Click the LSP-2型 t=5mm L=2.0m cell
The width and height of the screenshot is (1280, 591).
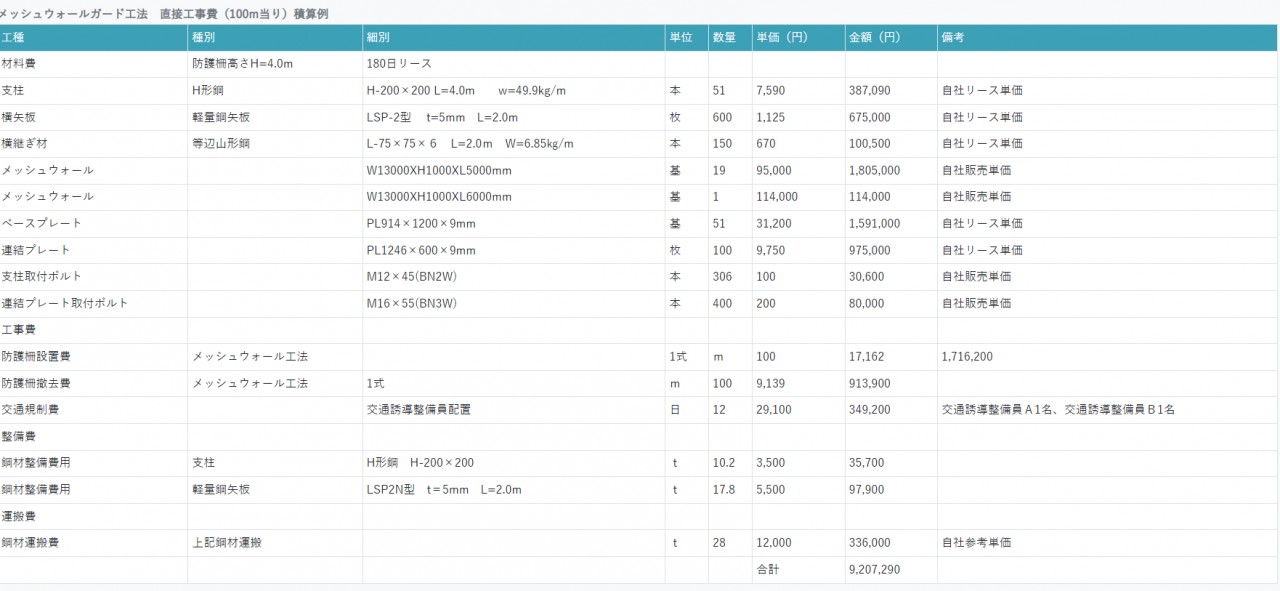440,117
